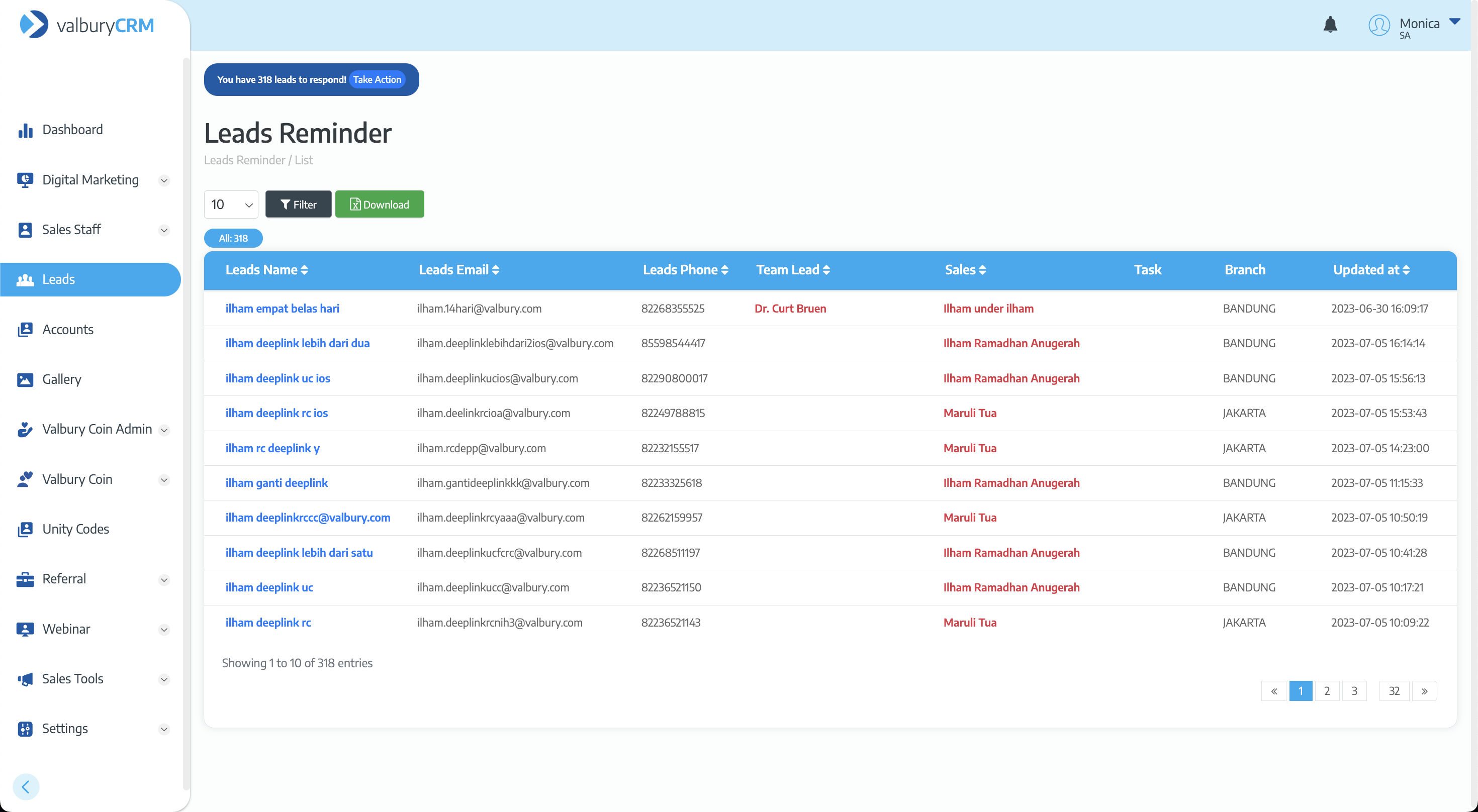Click the Dashboard bar chart icon

click(x=25, y=130)
